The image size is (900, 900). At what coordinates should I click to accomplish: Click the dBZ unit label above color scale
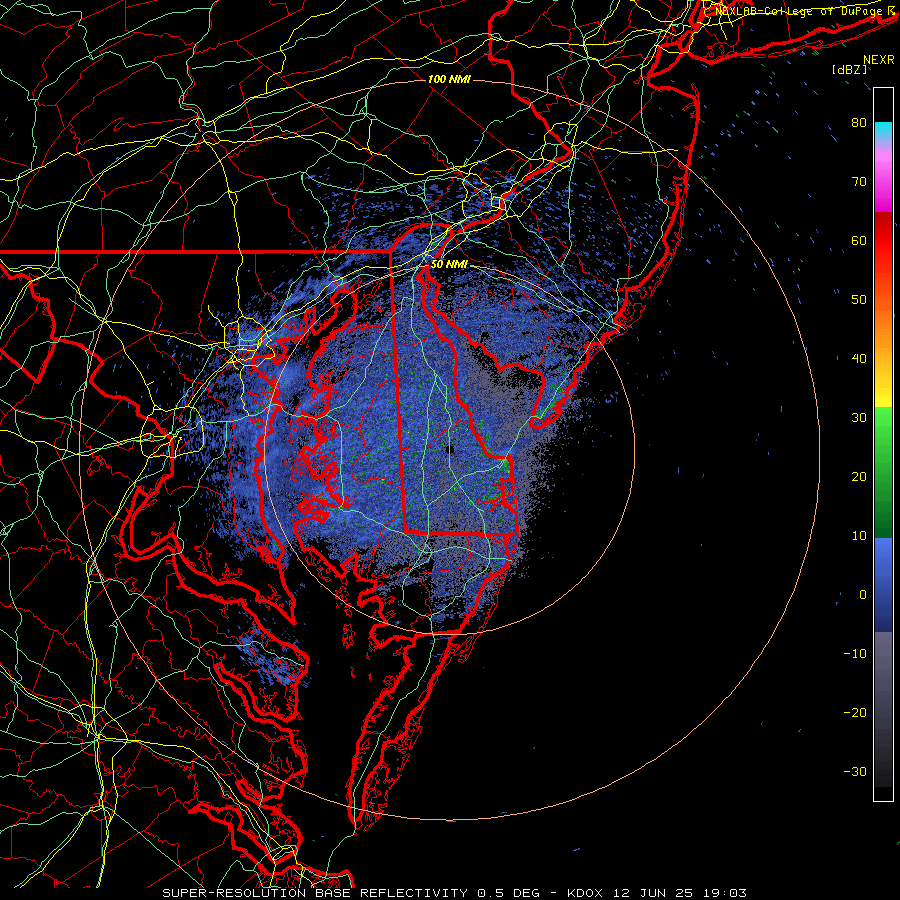click(x=849, y=70)
